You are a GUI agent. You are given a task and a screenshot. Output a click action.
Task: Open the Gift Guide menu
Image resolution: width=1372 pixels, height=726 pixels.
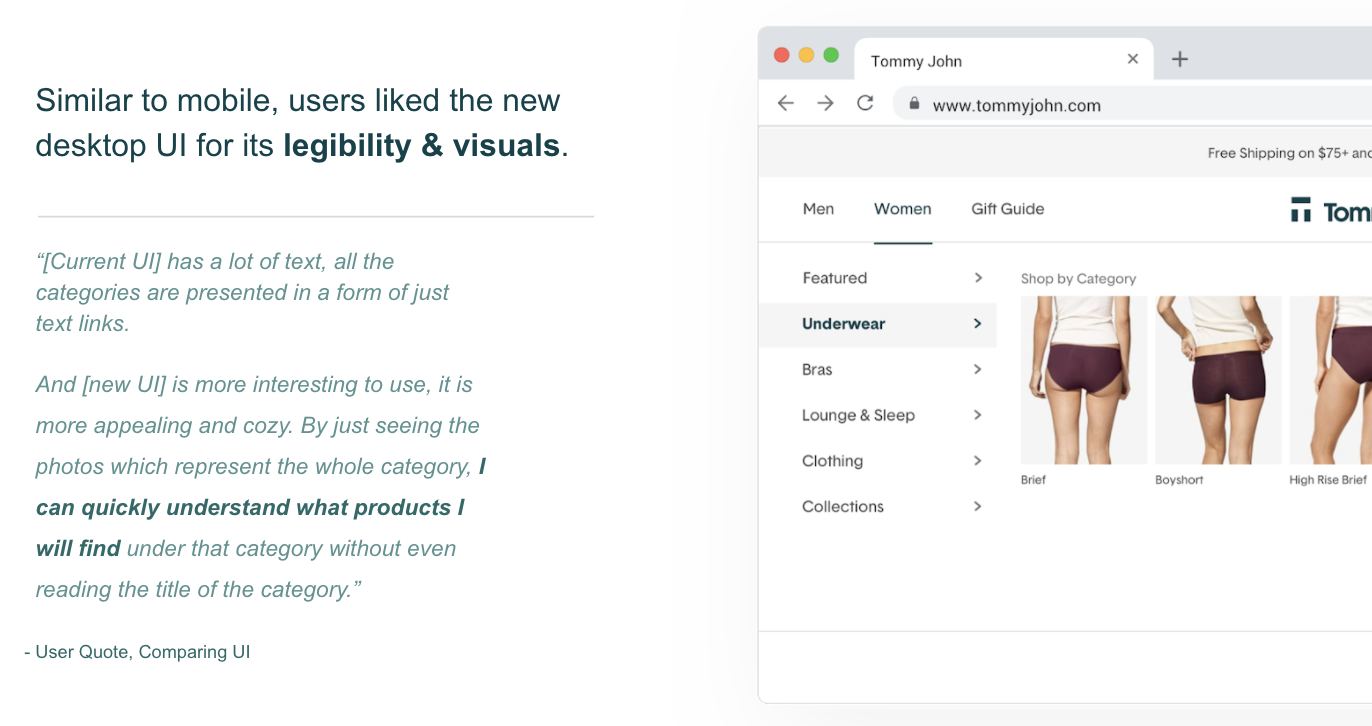coord(1008,209)
